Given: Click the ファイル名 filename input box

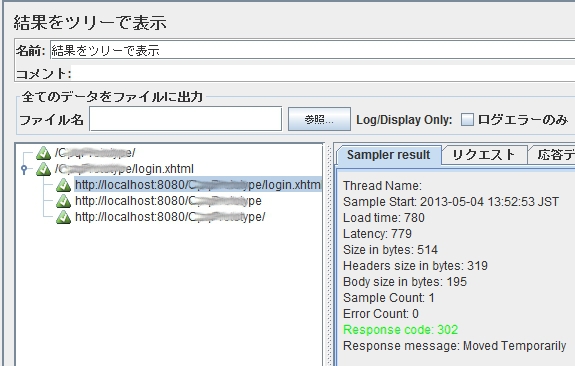Looking at the screenshot, I should (x=186, y=119).
